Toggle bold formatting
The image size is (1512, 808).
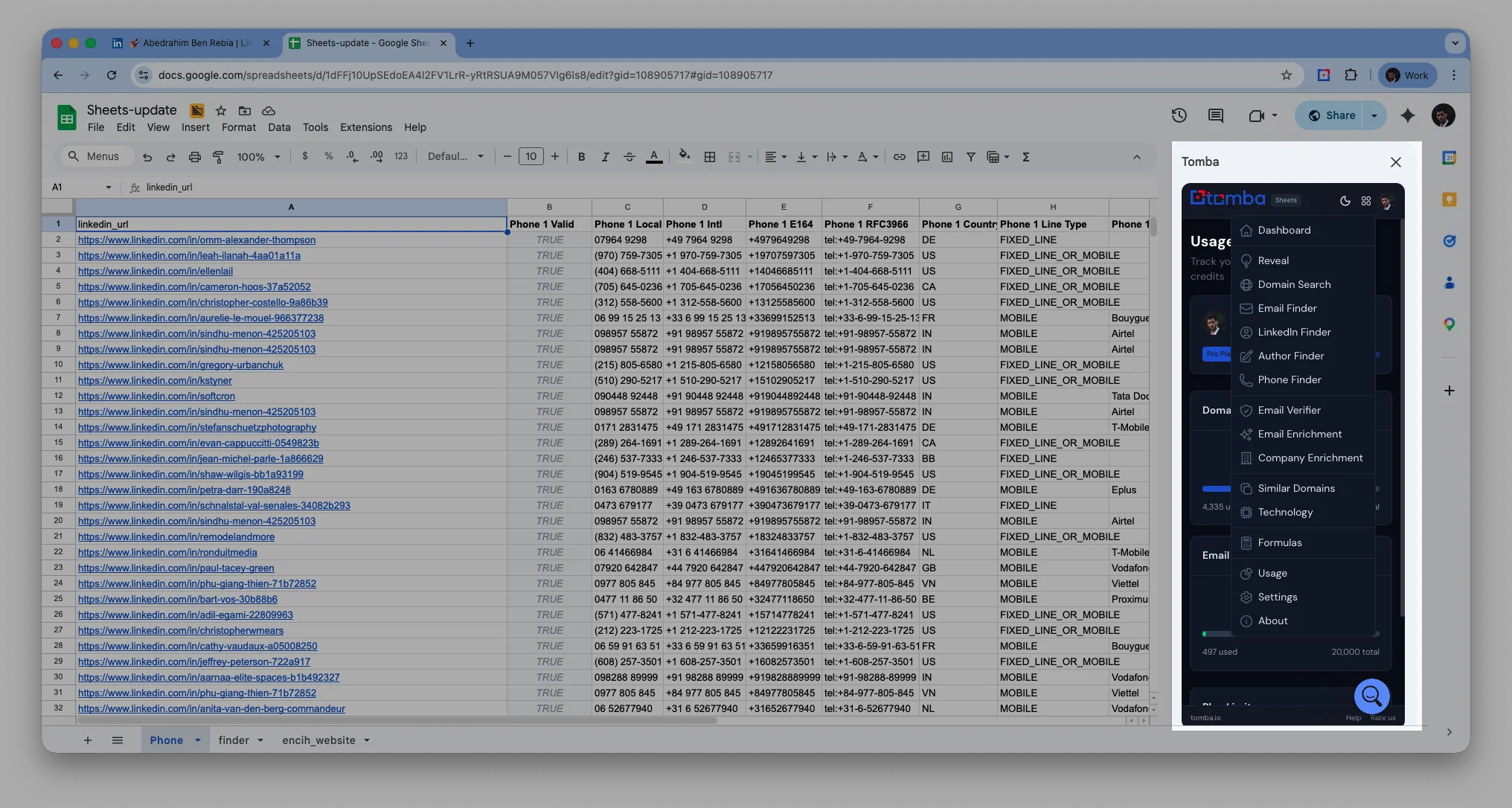[581, 157]
